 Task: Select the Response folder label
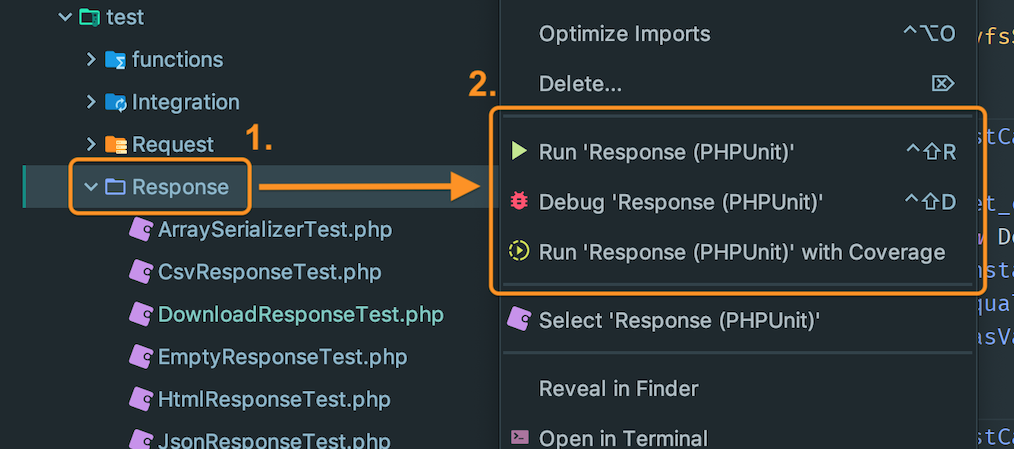click(180, 187)
